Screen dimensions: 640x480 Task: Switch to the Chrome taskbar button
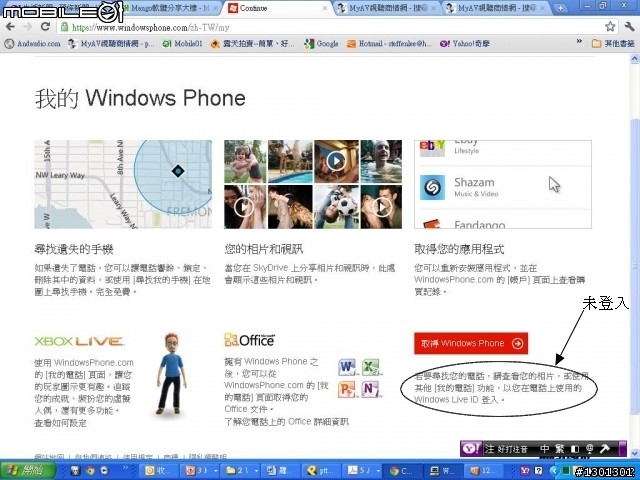(x=403, y=471)
